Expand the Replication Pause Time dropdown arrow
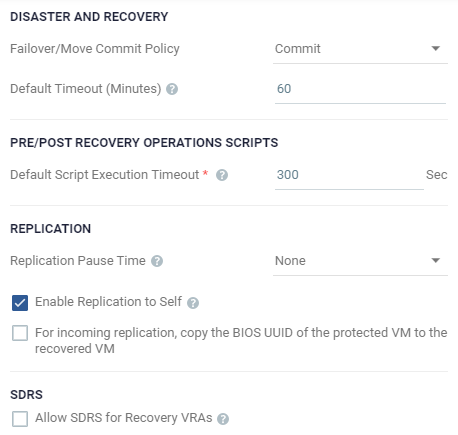Screen dimensions: 458x435 [x=436, y=260]
